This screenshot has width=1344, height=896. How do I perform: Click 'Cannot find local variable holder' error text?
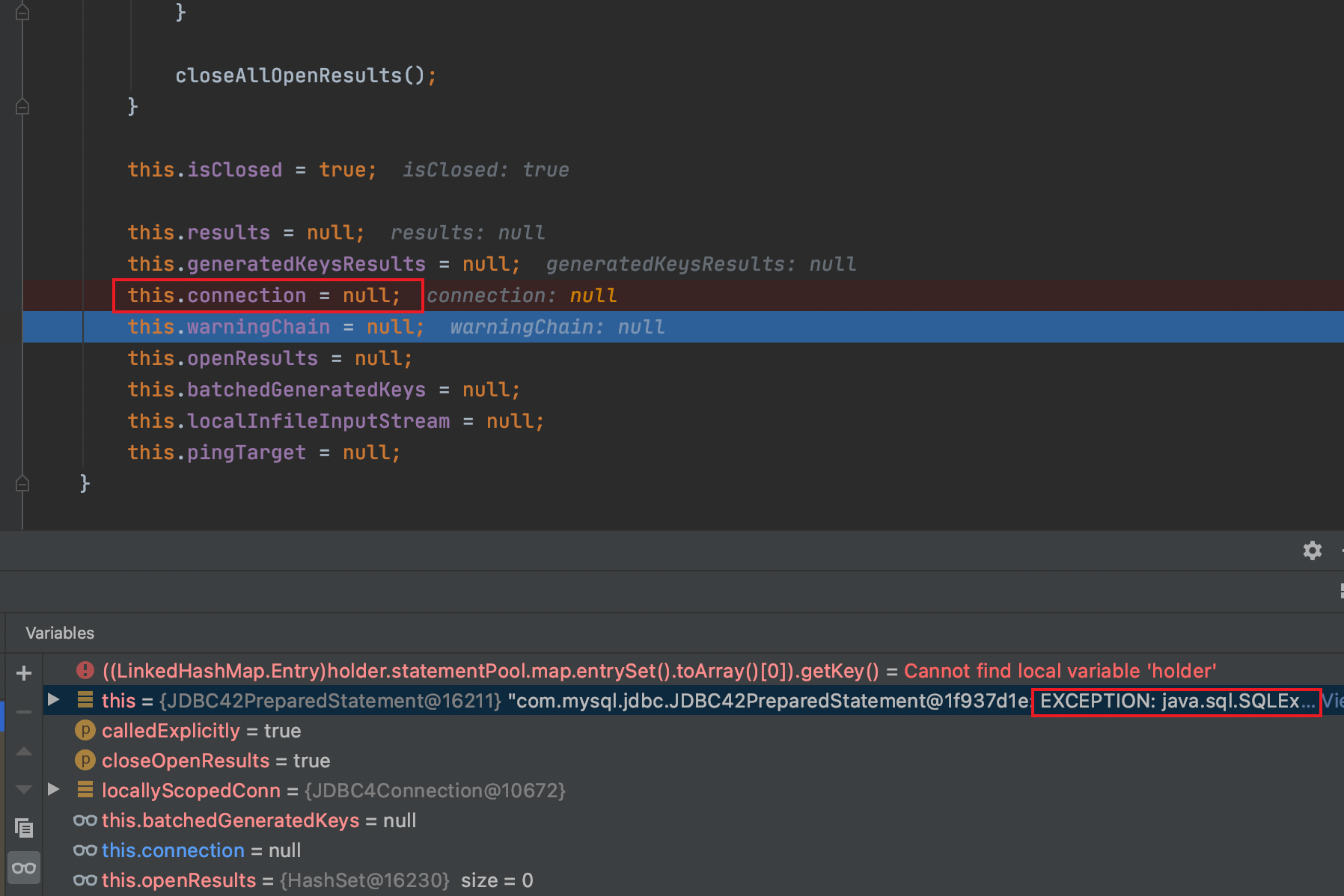coord(1060,671)
